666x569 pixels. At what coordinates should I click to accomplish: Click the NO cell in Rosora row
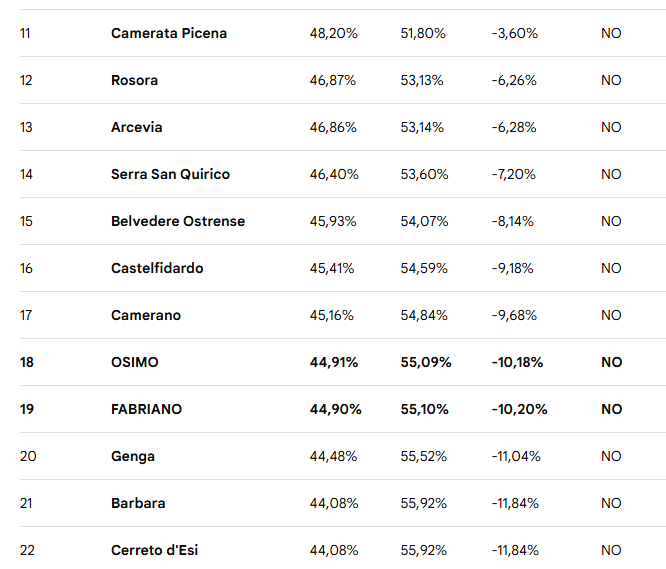tap(611, 80)
